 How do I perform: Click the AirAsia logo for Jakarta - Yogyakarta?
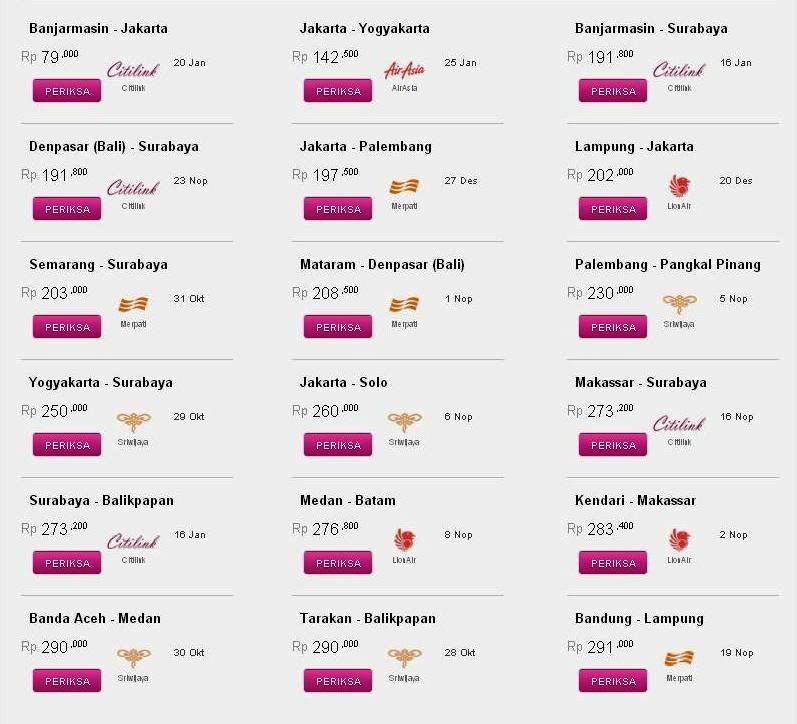click(404, 70)
